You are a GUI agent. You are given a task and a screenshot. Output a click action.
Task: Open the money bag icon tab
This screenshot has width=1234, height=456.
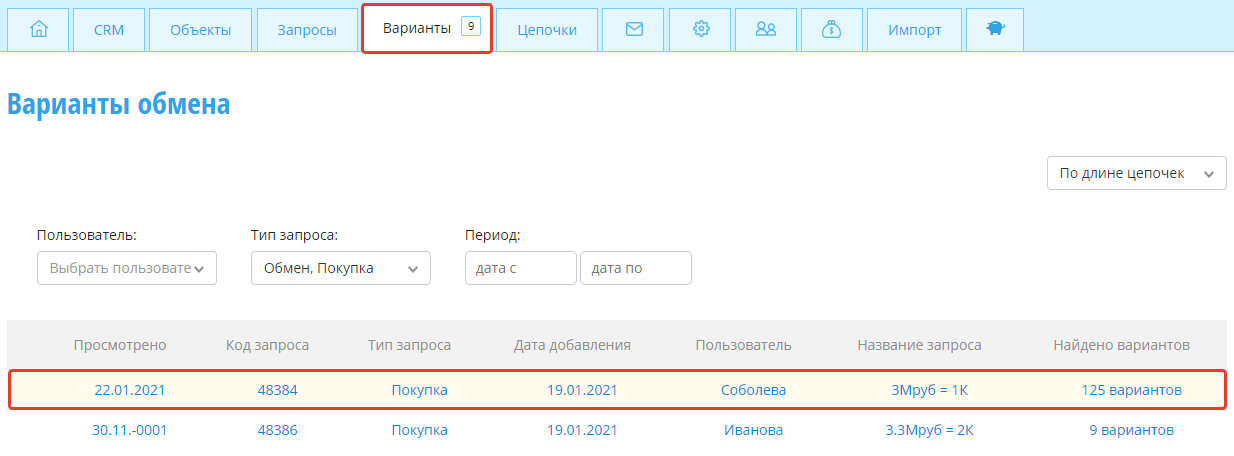[831, 30]
